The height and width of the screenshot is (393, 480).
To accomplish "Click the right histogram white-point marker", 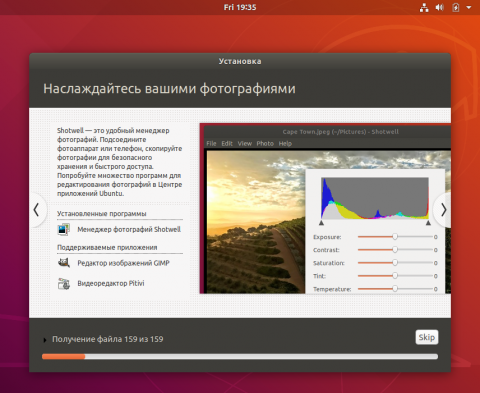I will (428, 223).
